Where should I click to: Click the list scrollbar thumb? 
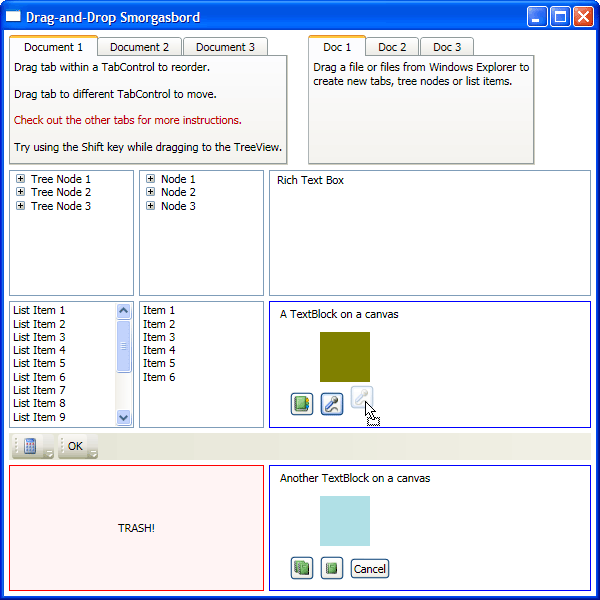123,346
